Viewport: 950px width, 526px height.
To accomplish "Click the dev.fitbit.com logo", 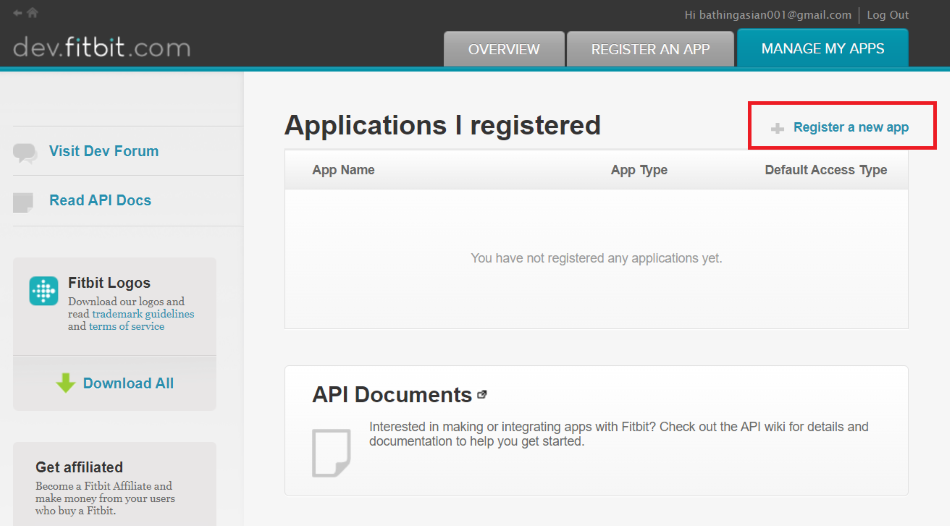I will (102, 47).
